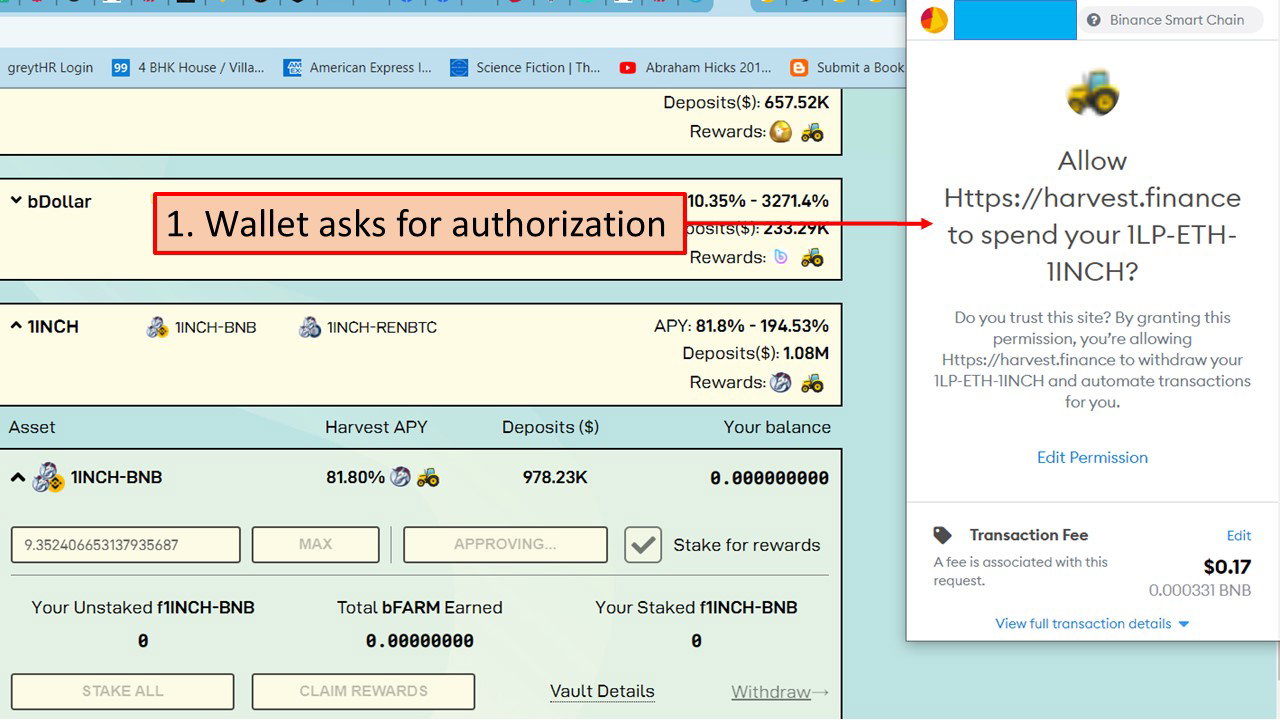Open the American Express bookmark
Image resolution: width=1280 pixels, height=720 pixels.
[x=358, y=68]
